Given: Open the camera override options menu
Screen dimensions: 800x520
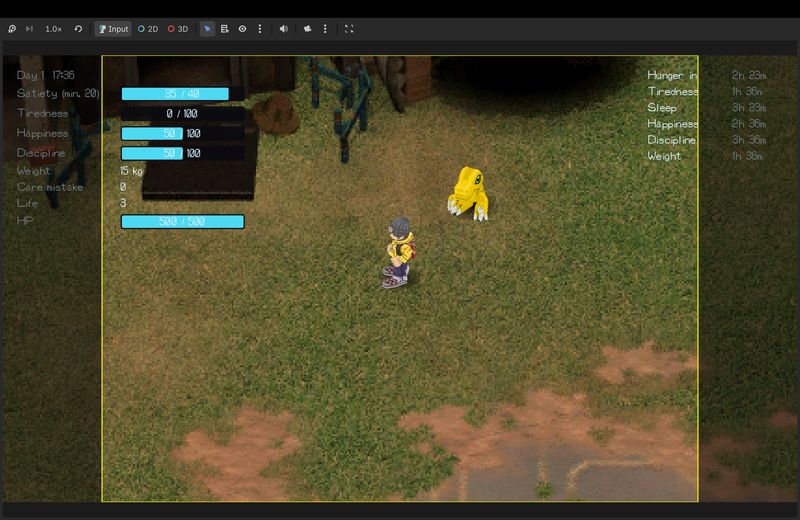Looking at the screenshot, I should [325, 29].
